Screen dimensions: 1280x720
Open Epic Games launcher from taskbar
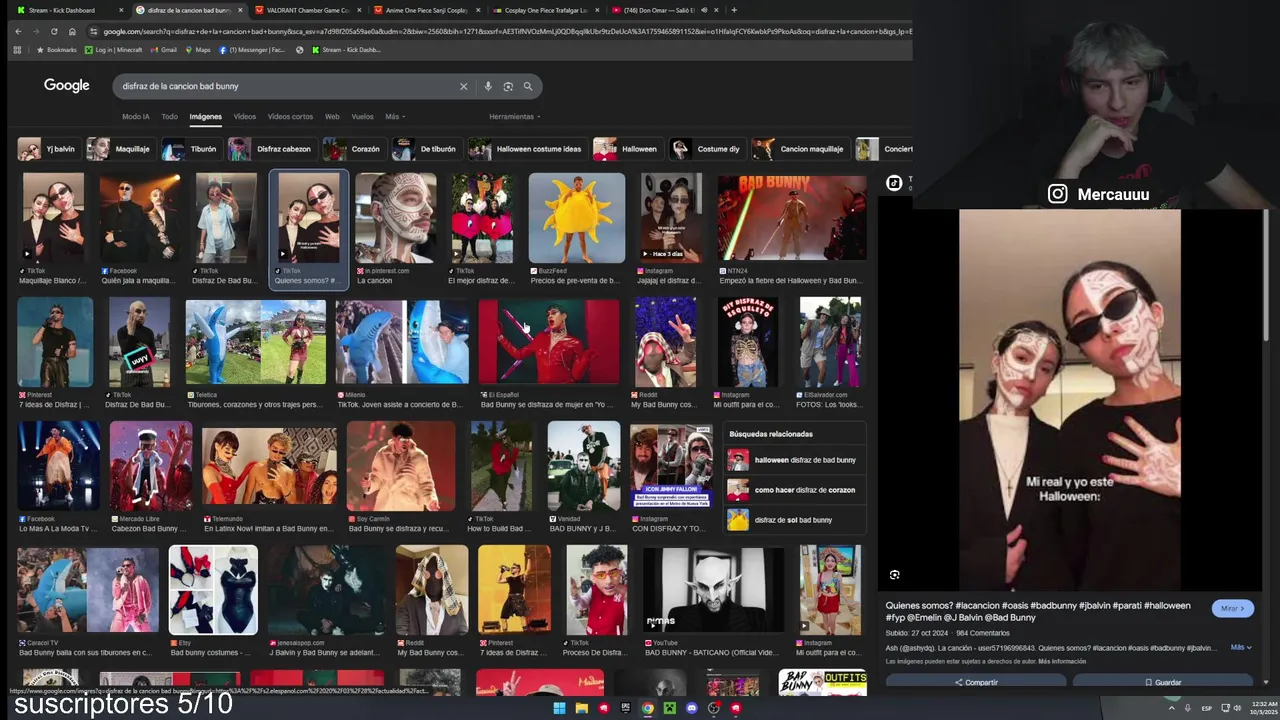(625, 708)
